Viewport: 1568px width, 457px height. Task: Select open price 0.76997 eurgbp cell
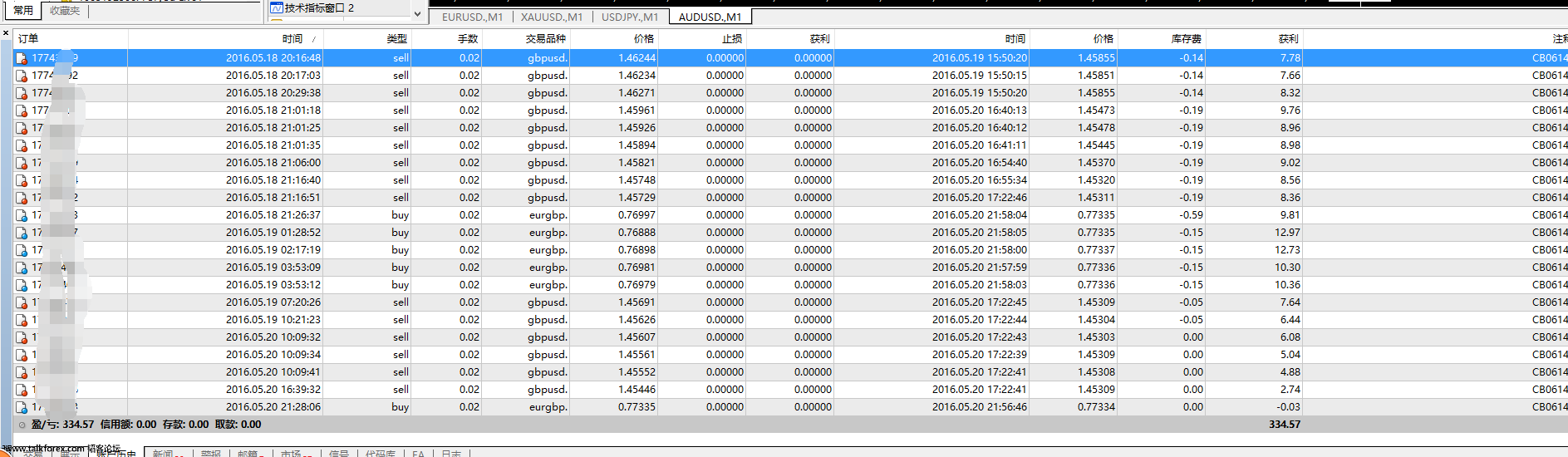point(637,215)
